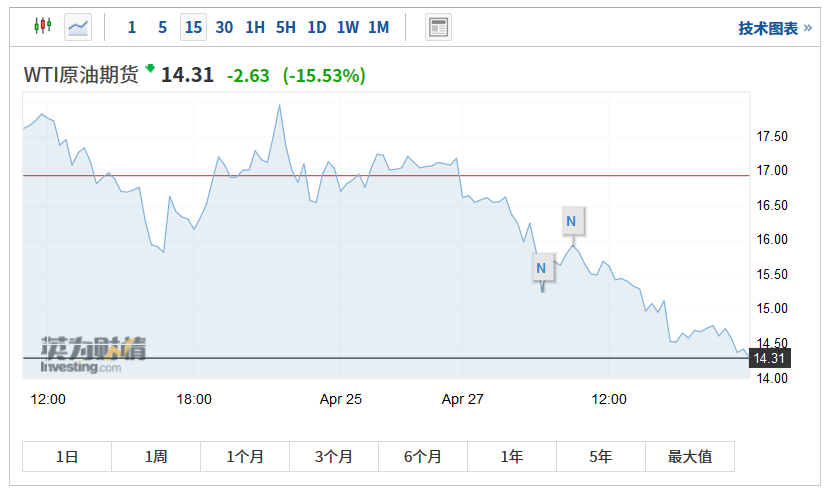Click the lower N news marker on chart
831x494 pixels.
click(x=541, y=268)
